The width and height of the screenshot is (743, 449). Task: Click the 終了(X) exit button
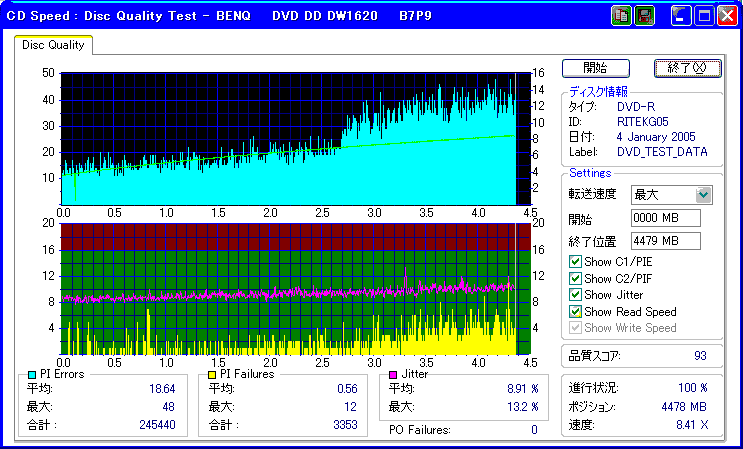point(687,68)
